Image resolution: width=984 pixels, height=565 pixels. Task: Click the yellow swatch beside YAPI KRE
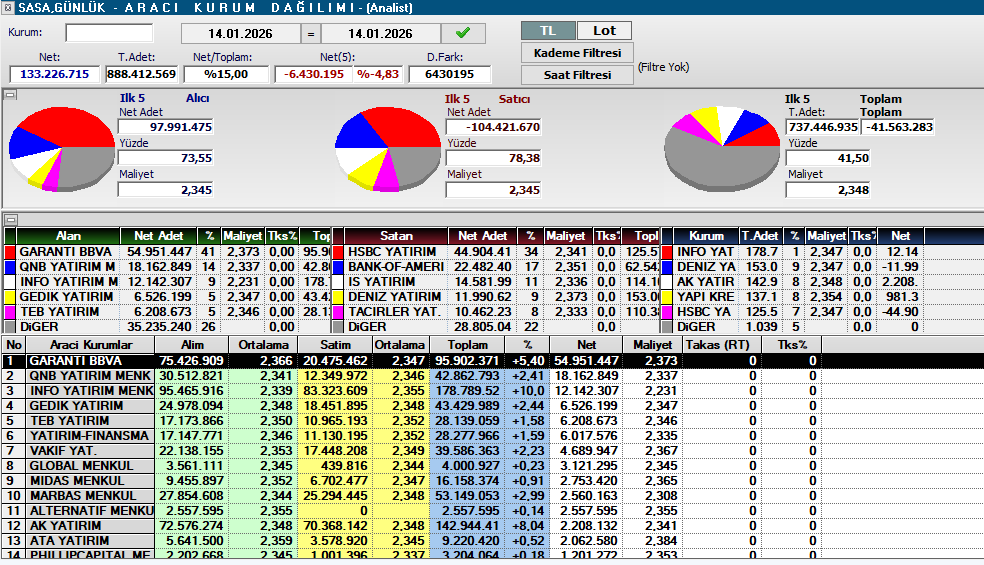(x=667, y=297)
